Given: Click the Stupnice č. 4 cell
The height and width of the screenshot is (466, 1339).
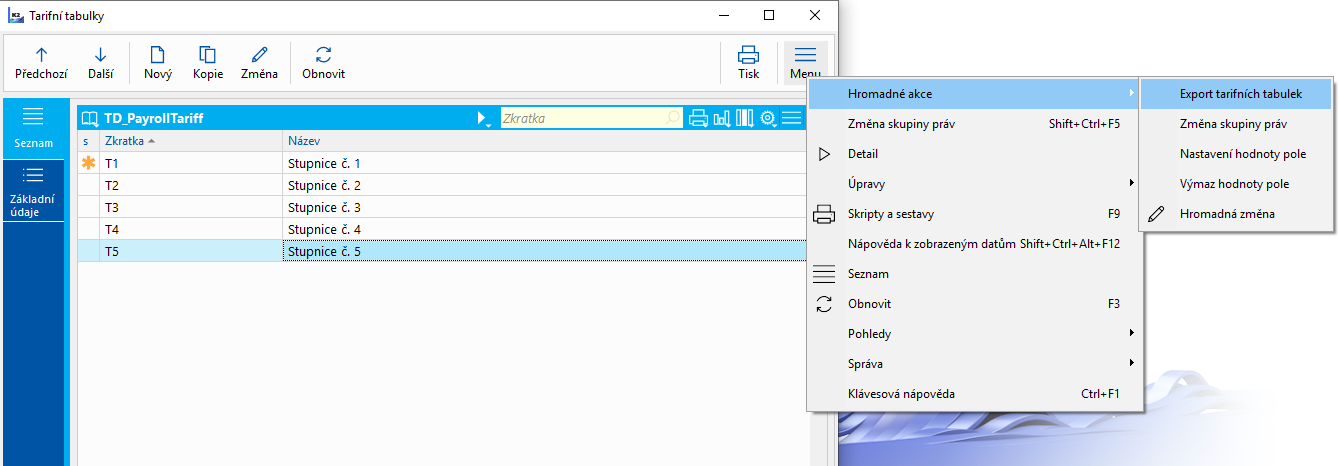Looking at the screenshot, I should [545, 229].
